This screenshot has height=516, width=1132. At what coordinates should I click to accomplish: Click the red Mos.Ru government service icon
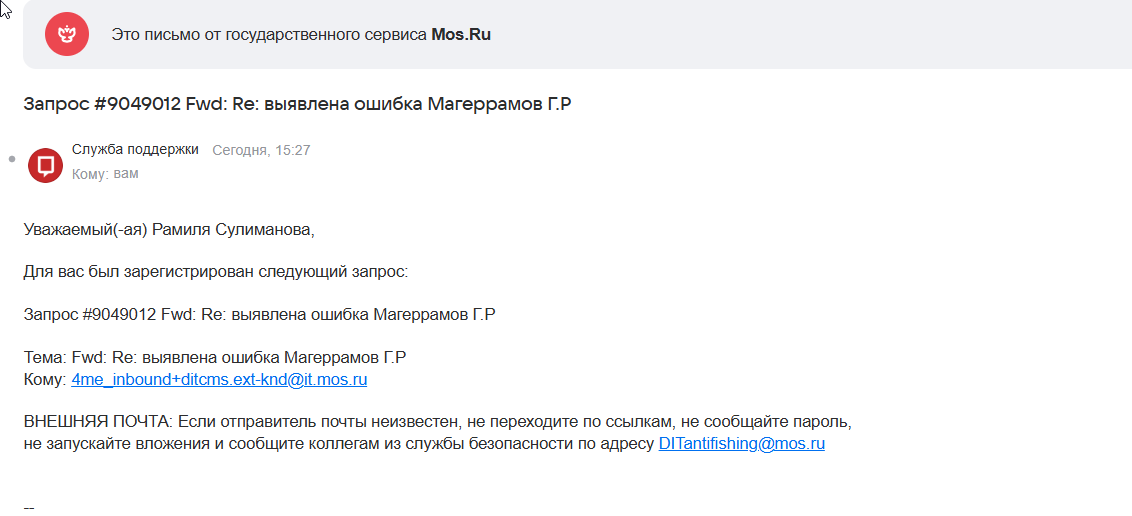tap(67, 34)
